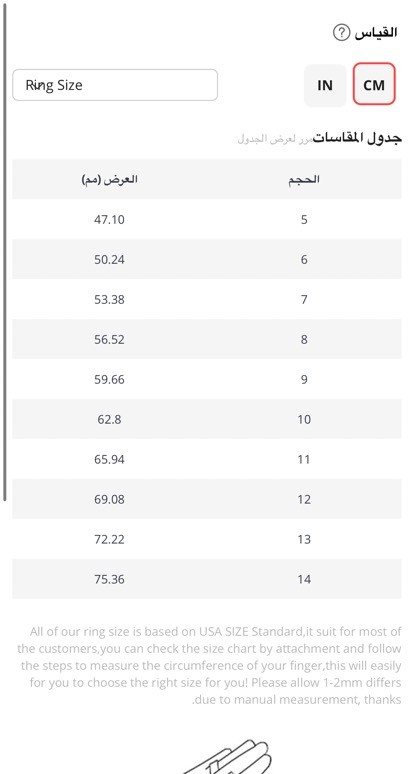This screenshot has width=414, height=774.
Task: Choose the size 10 row
Action: [207, 419]
